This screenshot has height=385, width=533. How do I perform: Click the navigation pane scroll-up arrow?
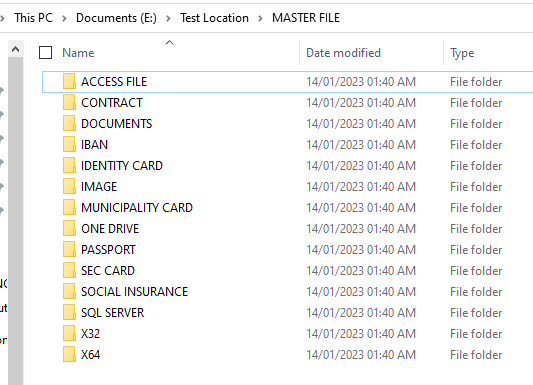click(15, 50)
